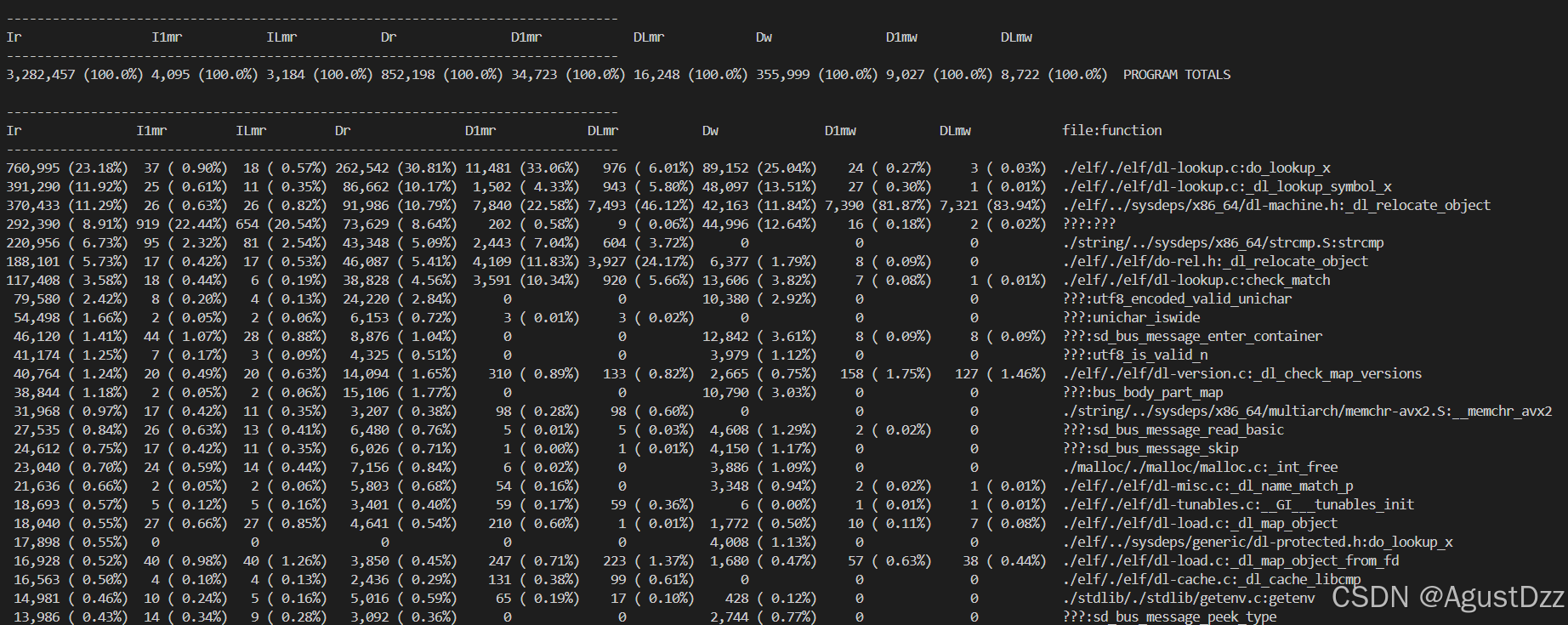Viewport: 1568px width, 625px height.
Task: Click the strcmp.S:strcmp function entry
Action: tap(1223, 243)
